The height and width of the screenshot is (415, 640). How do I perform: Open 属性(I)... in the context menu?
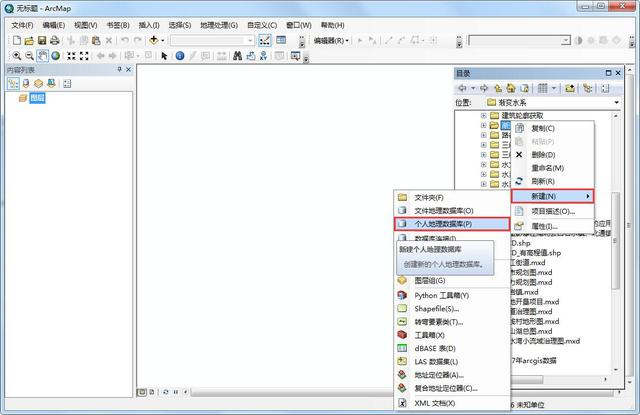pyautogui.click(x=553, y=226)
